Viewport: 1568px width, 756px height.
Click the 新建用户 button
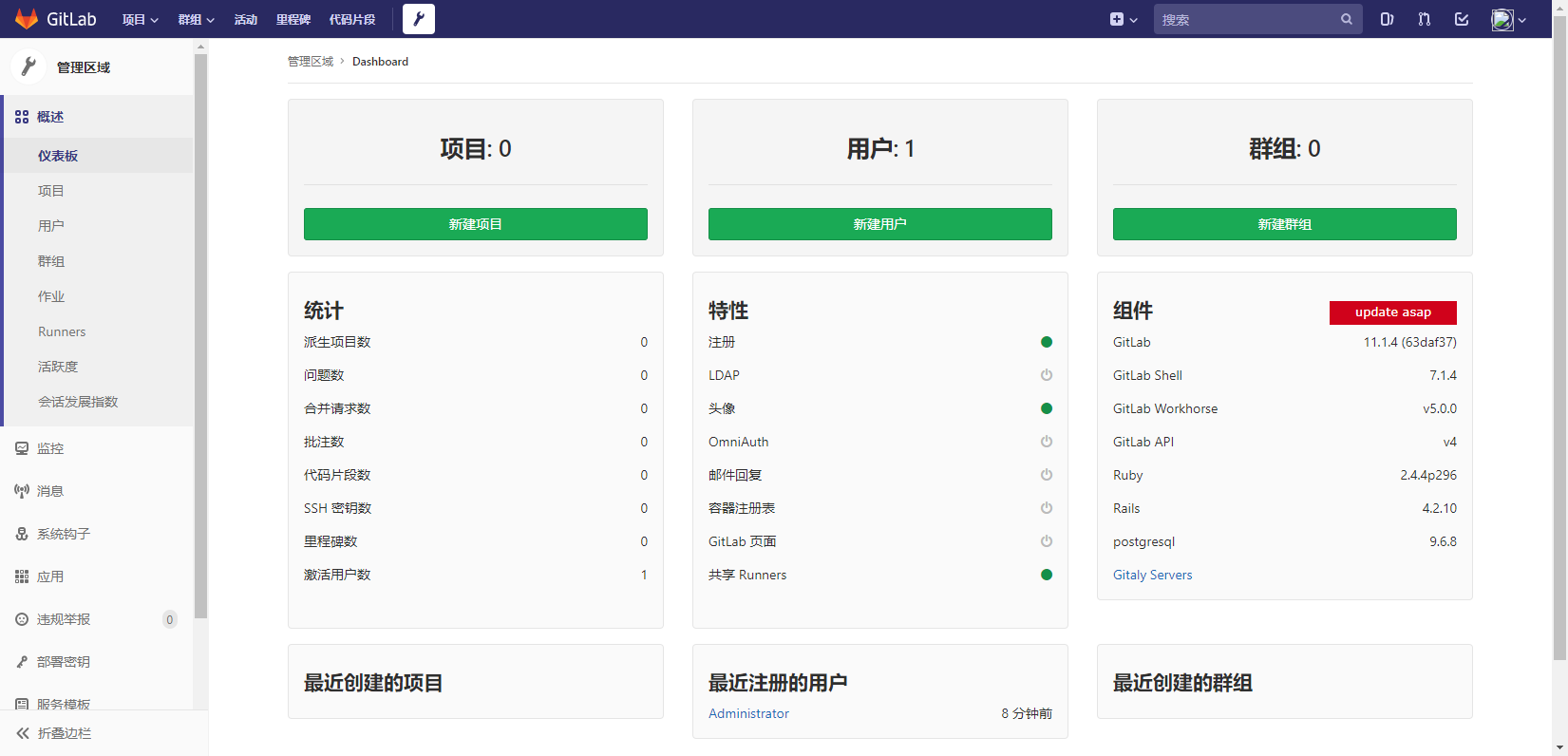click(880, 224)
